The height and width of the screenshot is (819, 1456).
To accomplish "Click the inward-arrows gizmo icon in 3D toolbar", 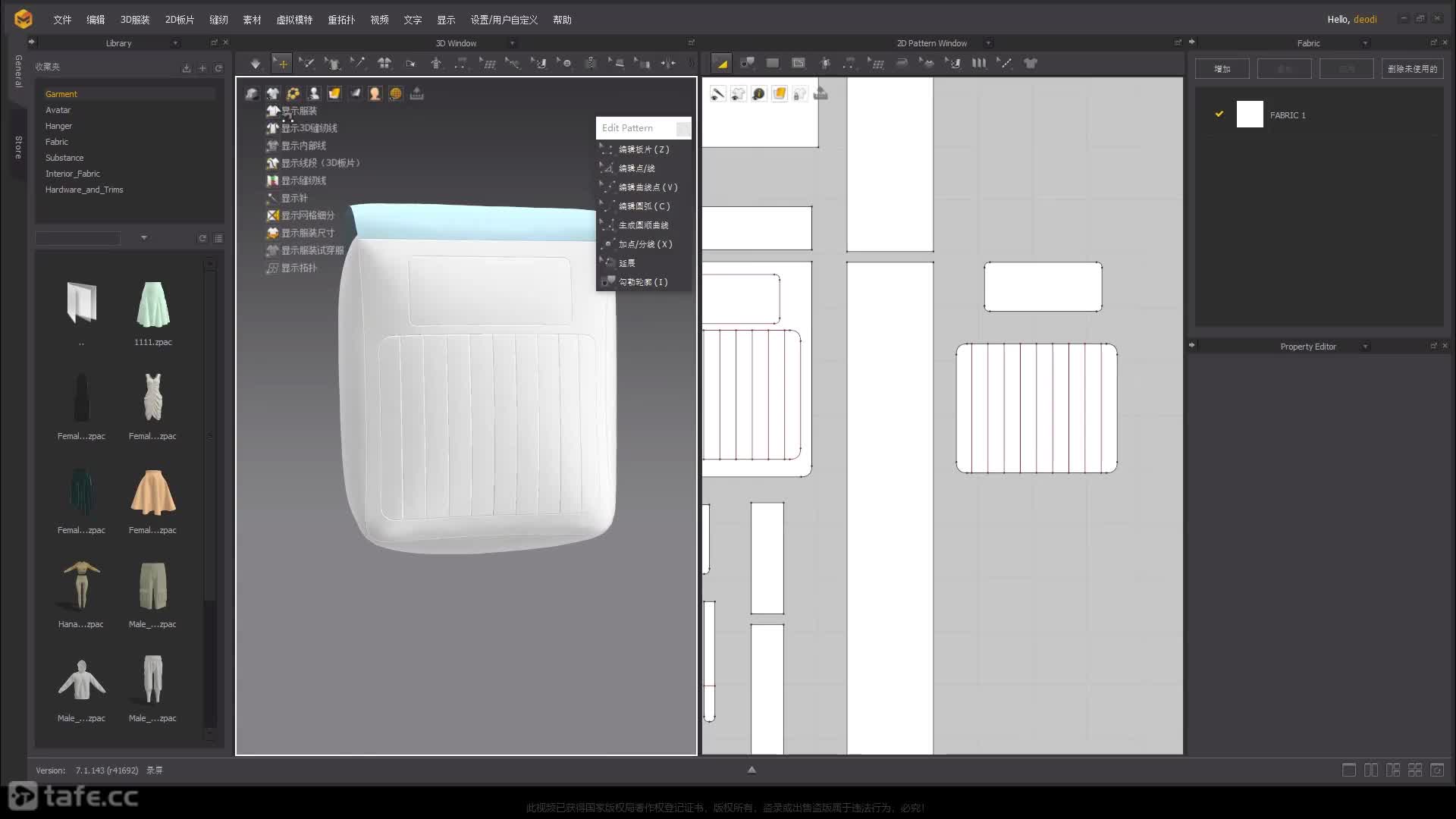I will [668, 64].
